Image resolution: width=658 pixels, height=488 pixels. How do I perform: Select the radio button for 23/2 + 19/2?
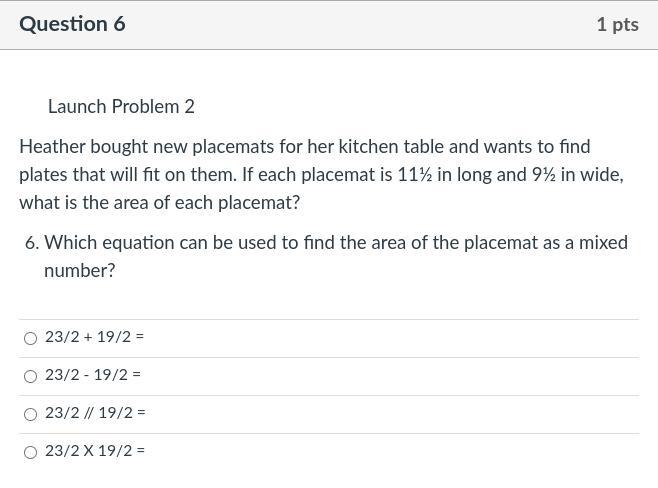[30, 338]
